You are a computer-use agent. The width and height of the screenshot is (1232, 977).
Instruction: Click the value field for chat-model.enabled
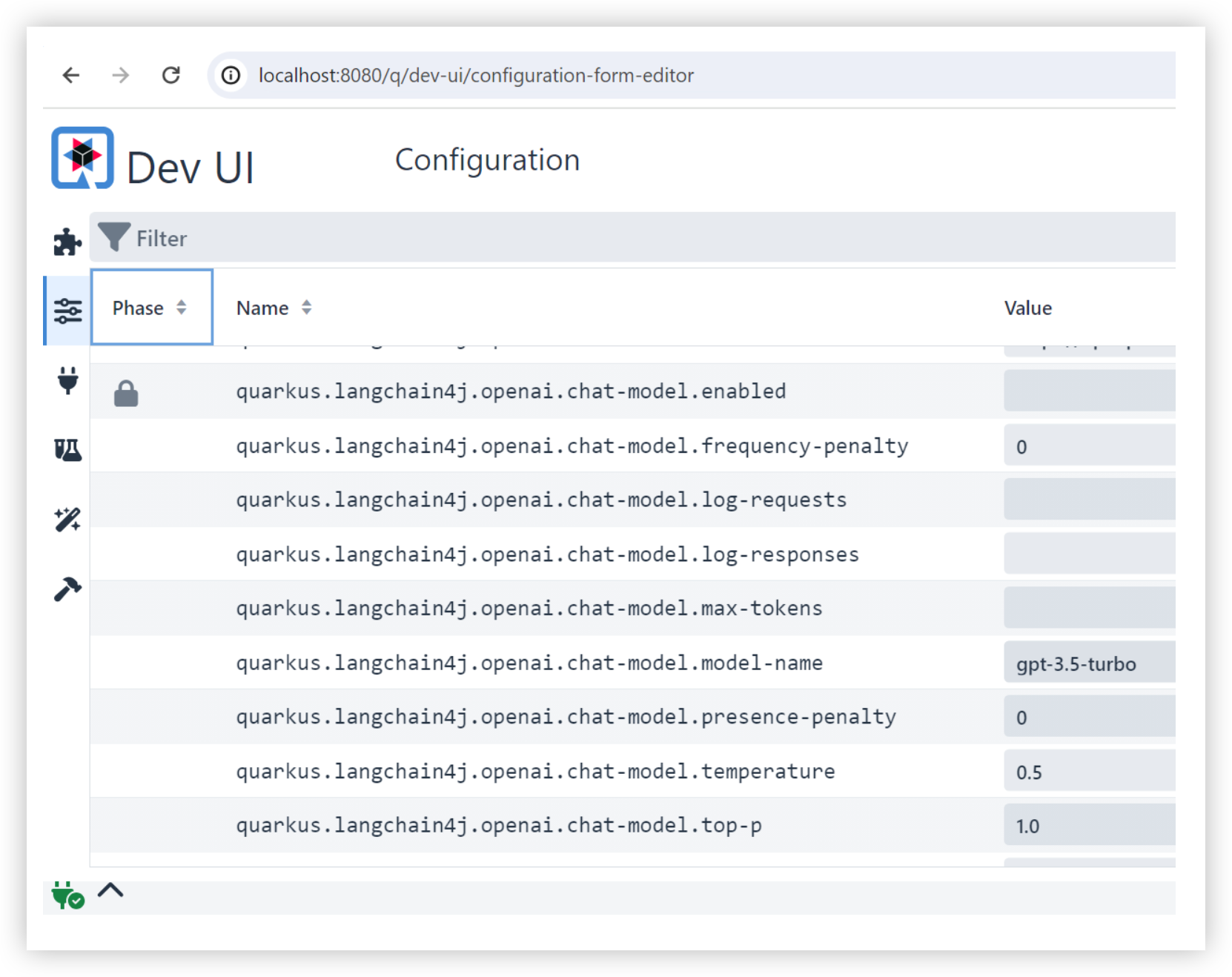tap(1090, 391)
